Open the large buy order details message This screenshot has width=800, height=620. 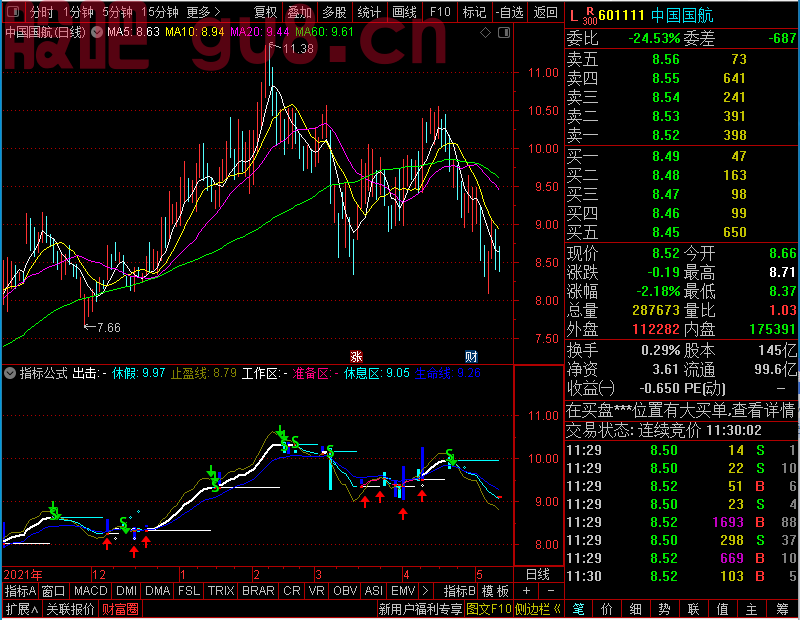681,410
